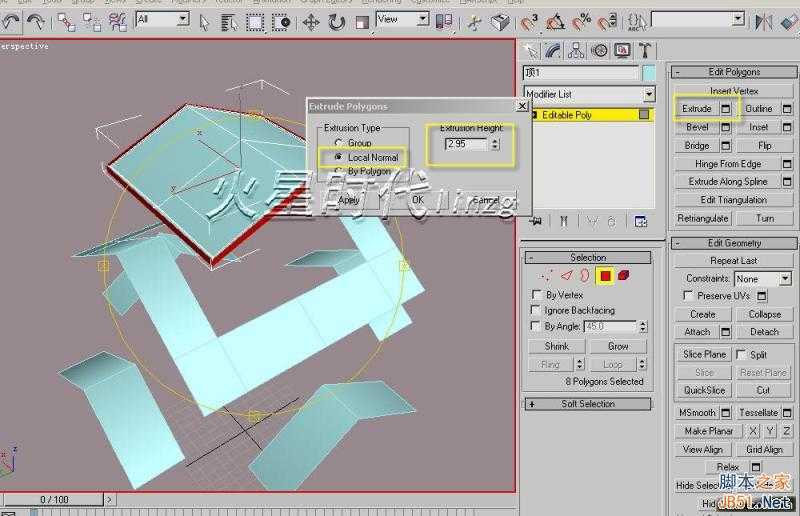800x516 pixels.
Task: Toggle the Percent Snap icon
Action: pyautogui.click(x=581, y=22)
